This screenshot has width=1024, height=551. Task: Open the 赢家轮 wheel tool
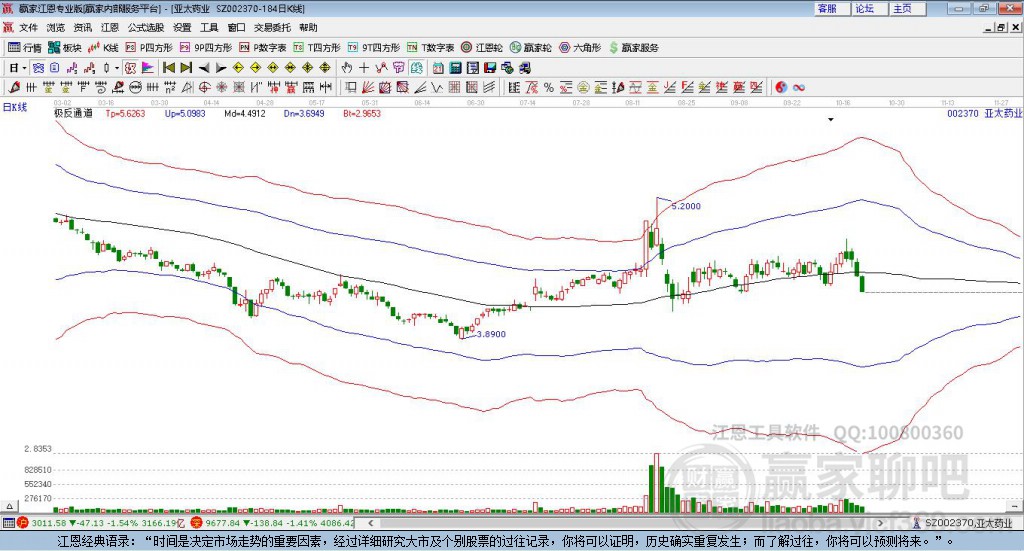531,48
